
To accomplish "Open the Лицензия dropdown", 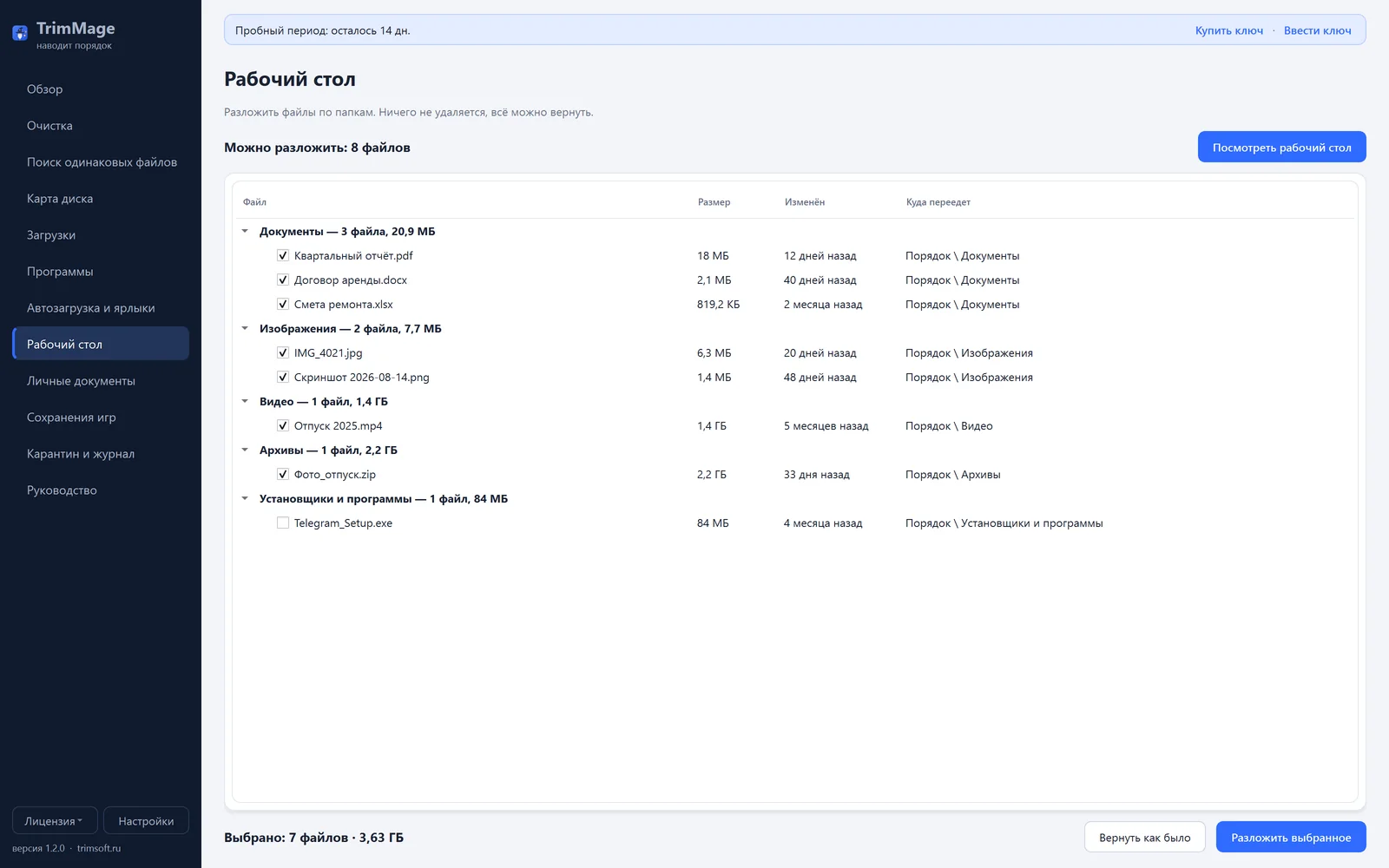I will click(x=55, y=820).
